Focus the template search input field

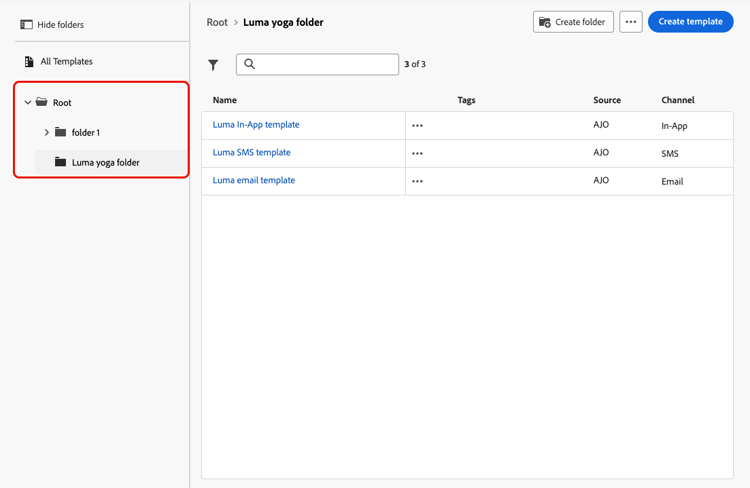[317, 64]
